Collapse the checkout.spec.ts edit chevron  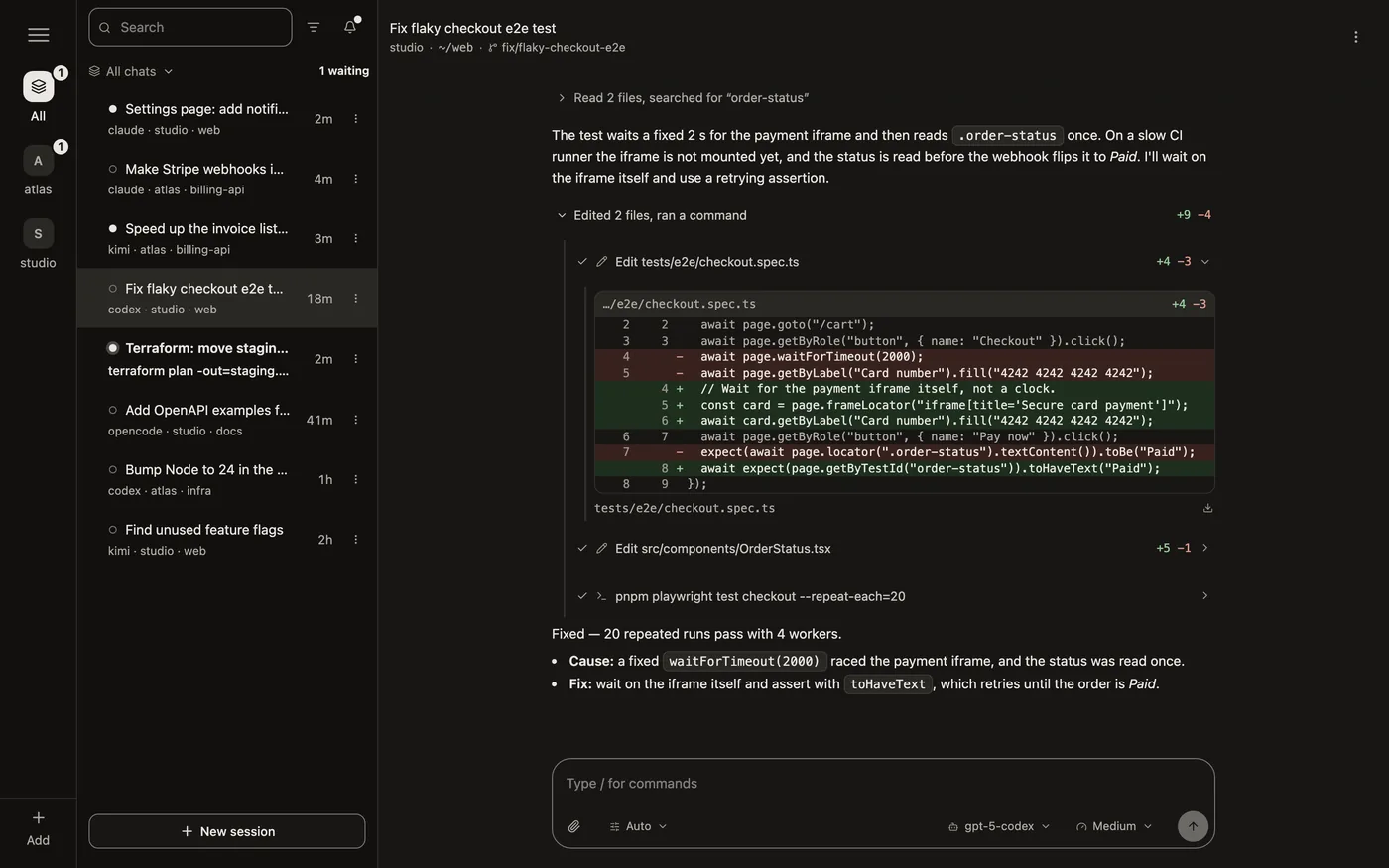pyautogui.click(x=1205, y=262)
